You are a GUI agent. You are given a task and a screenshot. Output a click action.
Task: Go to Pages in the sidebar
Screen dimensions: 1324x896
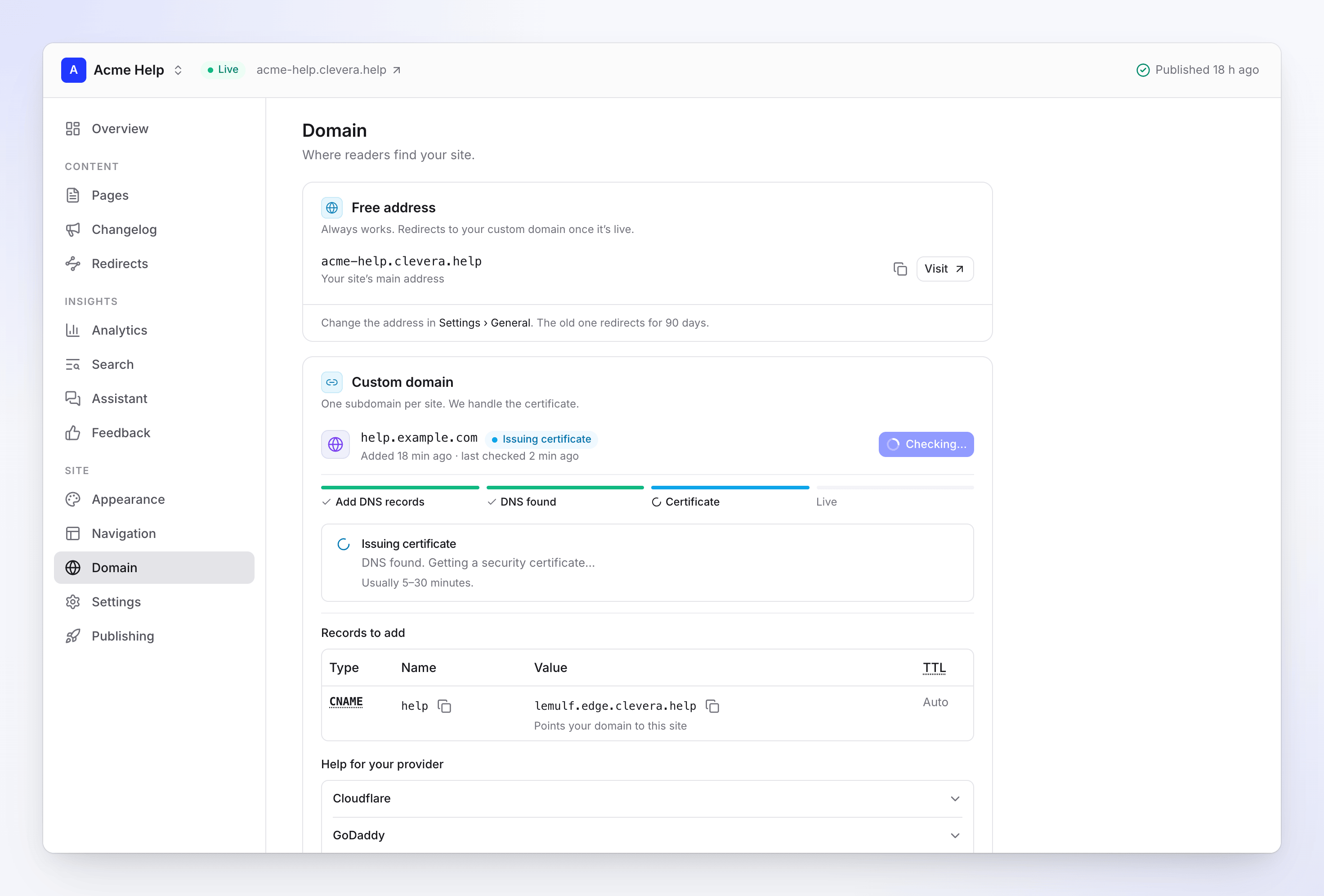pos(154,196)
